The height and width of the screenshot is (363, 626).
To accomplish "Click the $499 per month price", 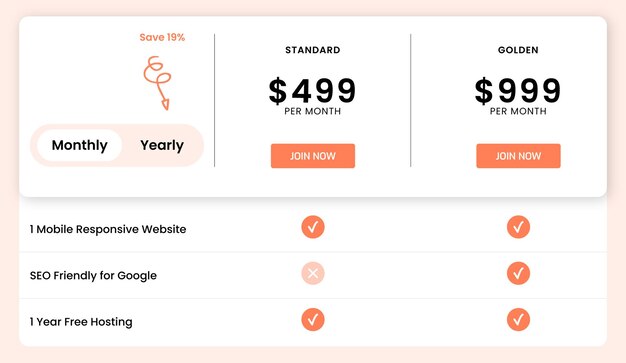I will (313, 96).
